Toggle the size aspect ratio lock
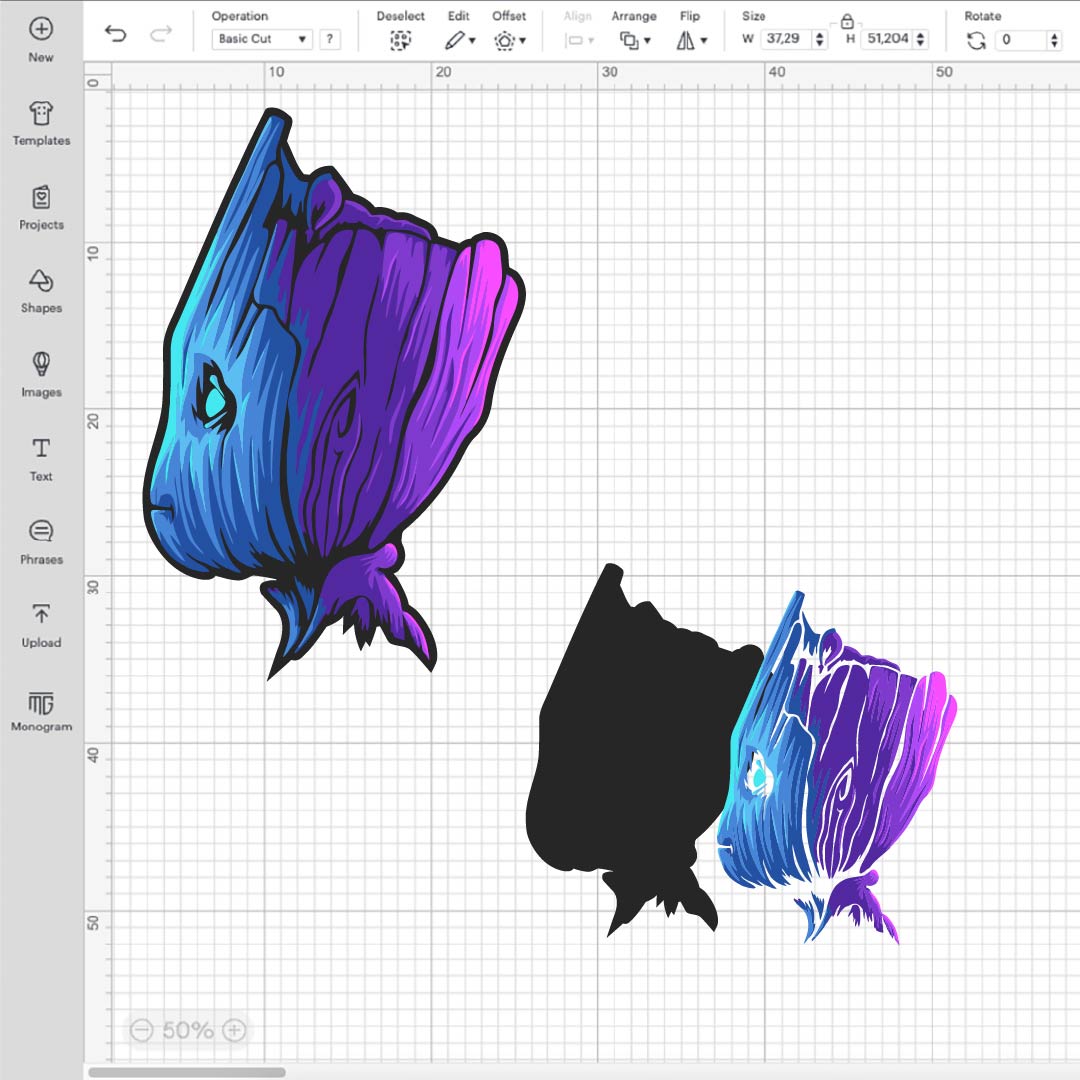The width and height of the screenshot is (1080, 1080). 847,22
